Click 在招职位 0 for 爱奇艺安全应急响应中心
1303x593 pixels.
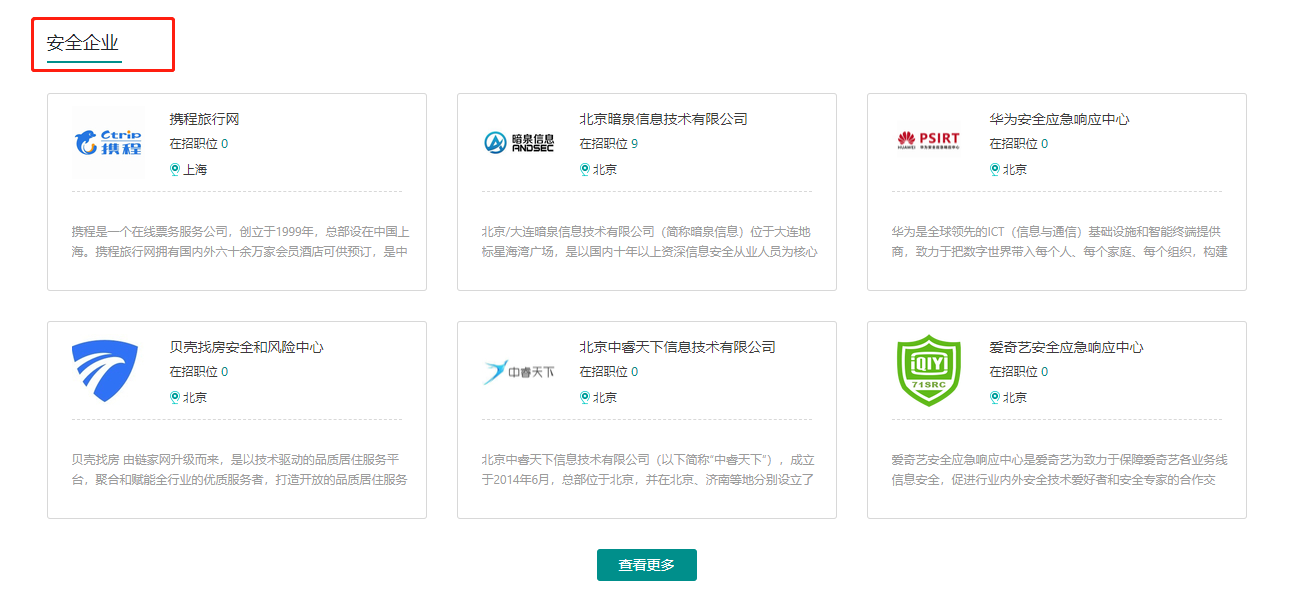pos(1018,372)
